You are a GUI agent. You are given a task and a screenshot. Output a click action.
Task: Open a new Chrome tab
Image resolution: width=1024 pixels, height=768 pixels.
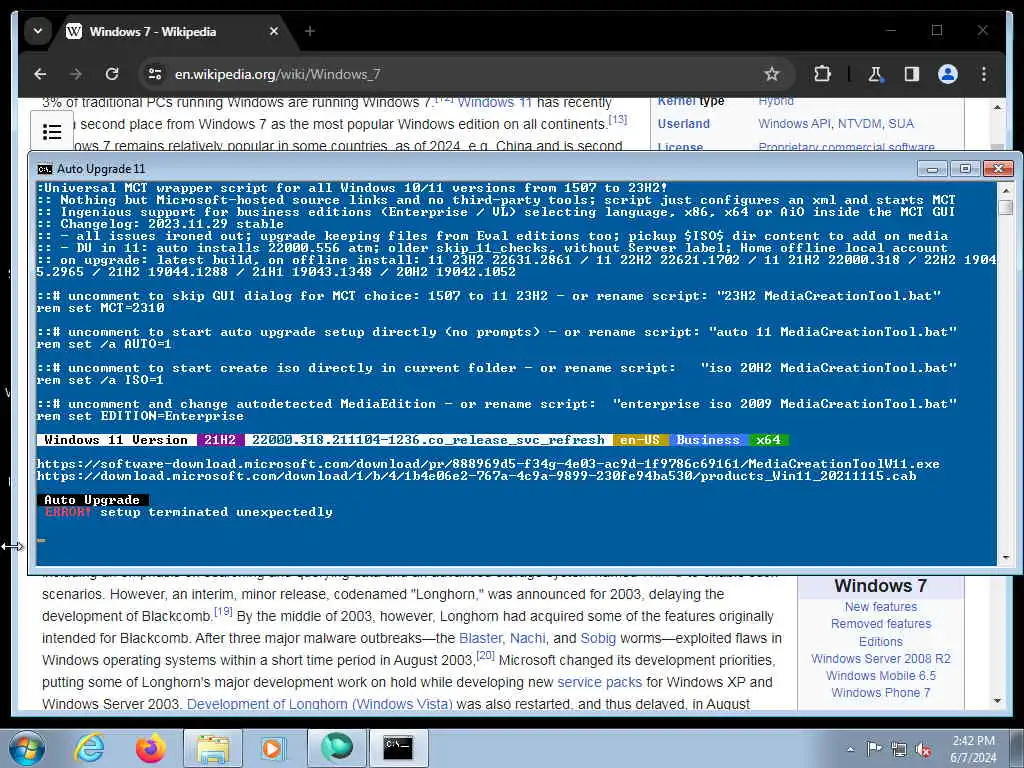click(x=310, y=31)
